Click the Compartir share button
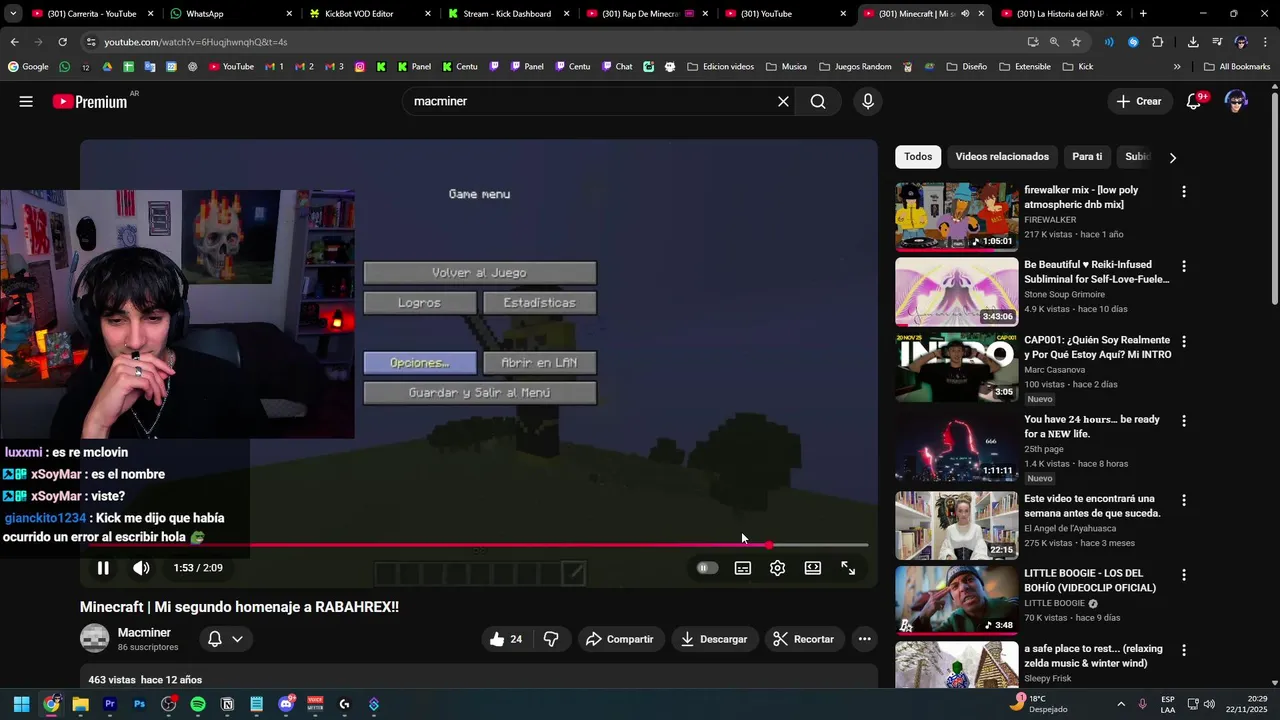 [620, 639]
